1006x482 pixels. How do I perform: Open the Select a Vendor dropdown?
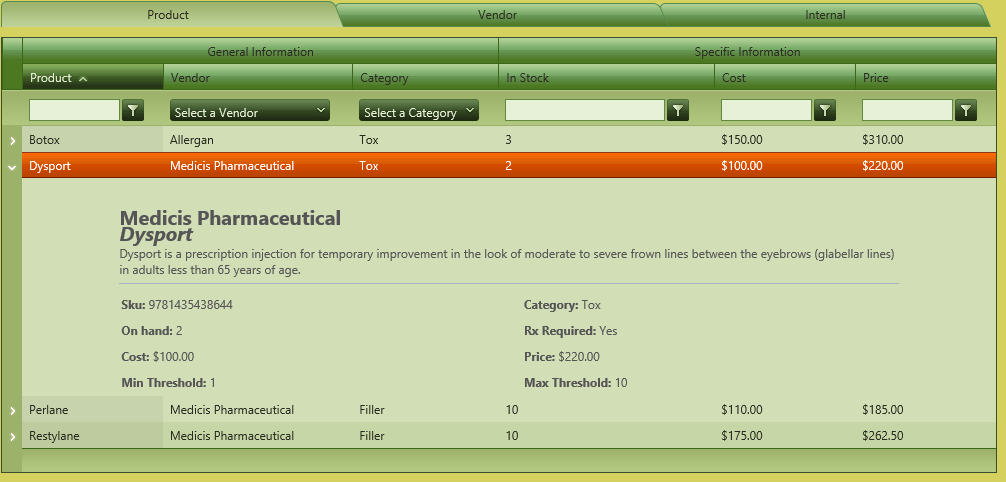pos(250,110)
